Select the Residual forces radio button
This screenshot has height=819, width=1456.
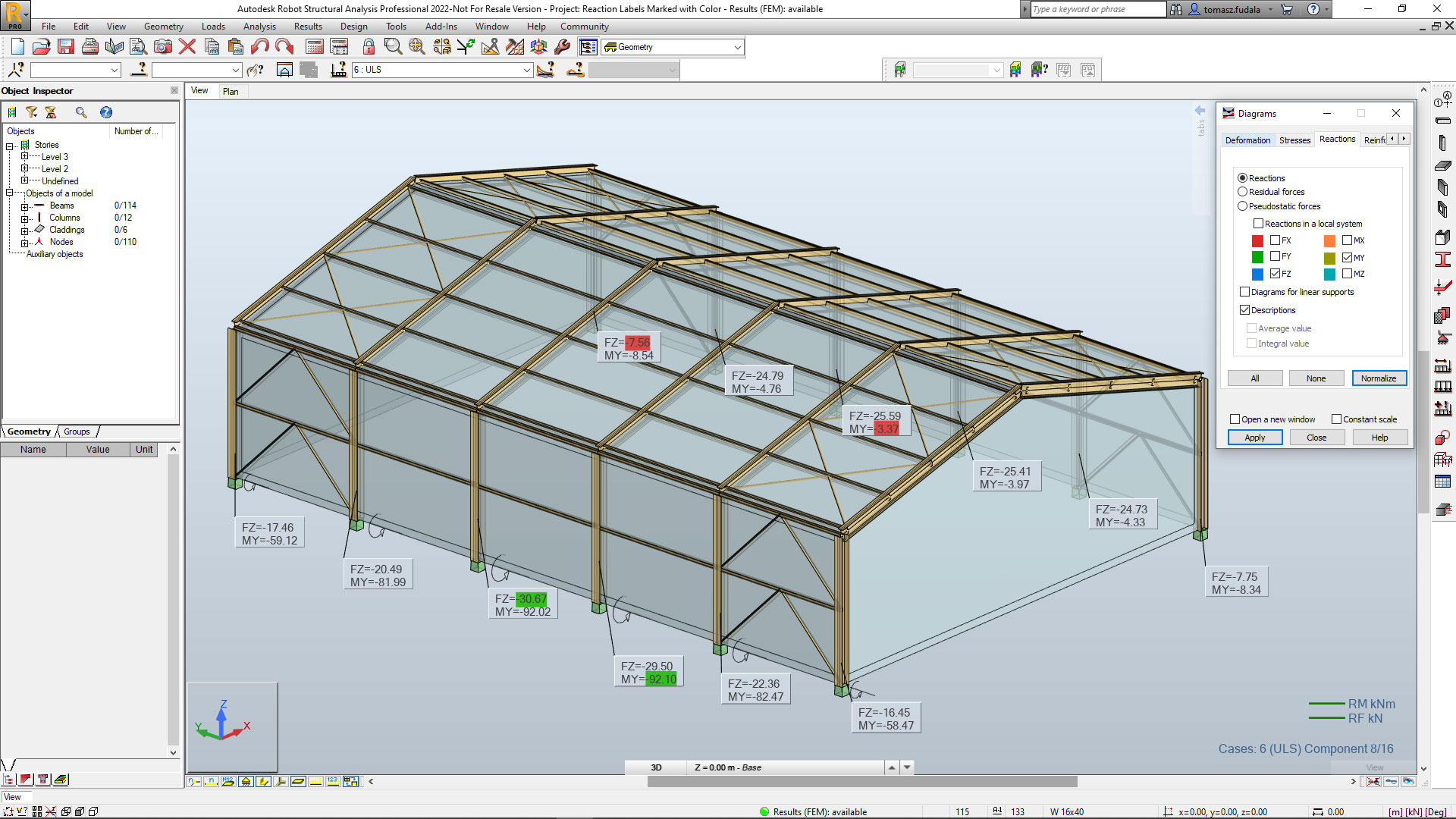click(1242, 192)
